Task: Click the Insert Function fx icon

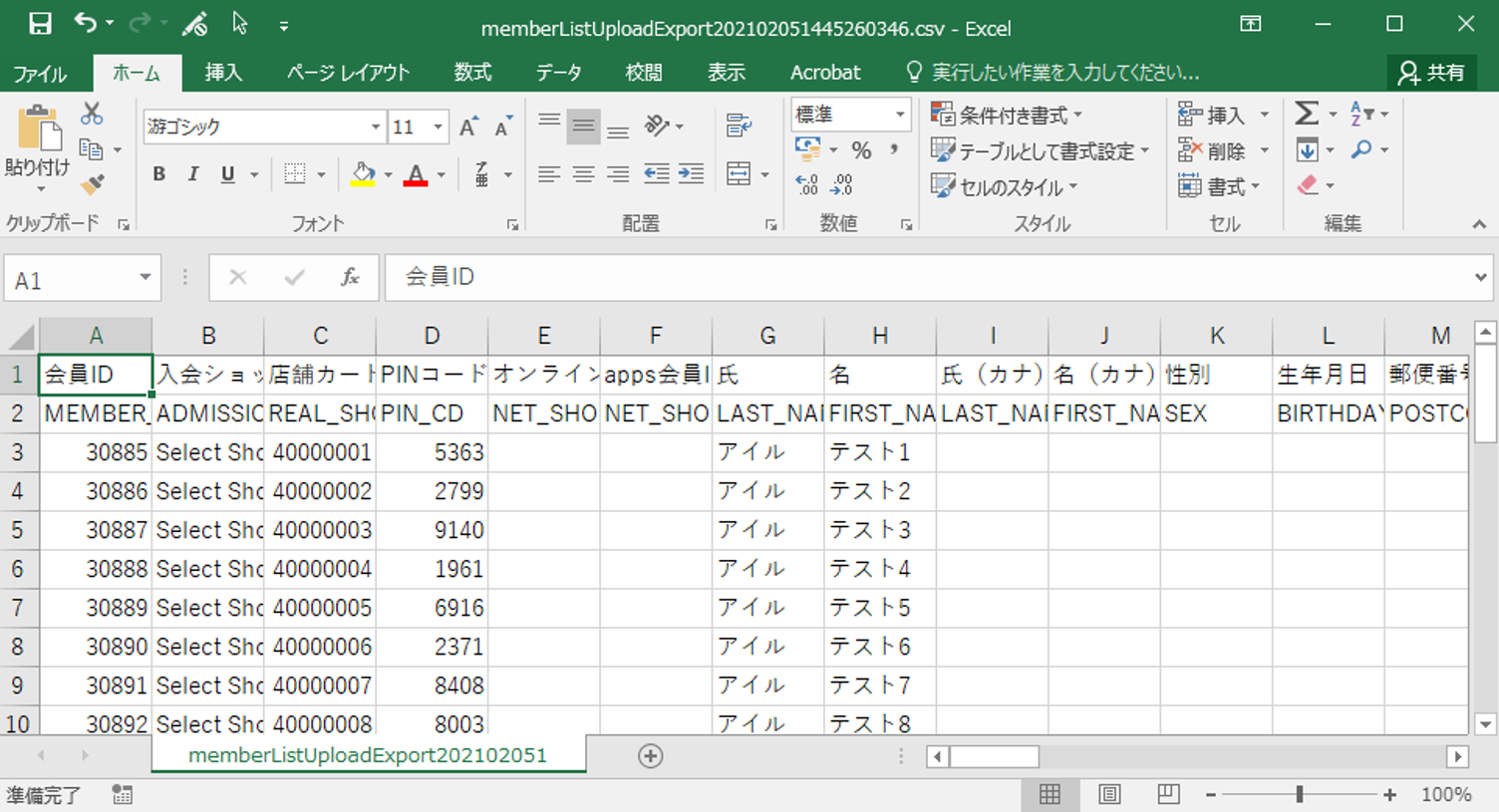Action: point(350,278)
